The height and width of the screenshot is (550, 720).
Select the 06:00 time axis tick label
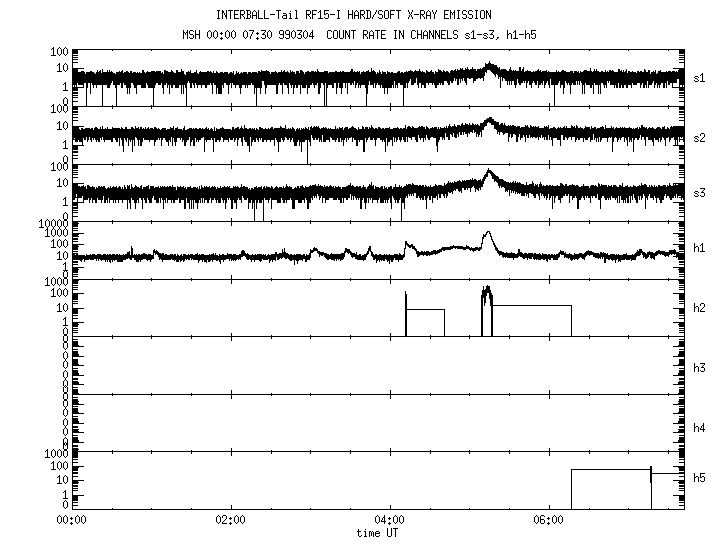click(548, 521)
